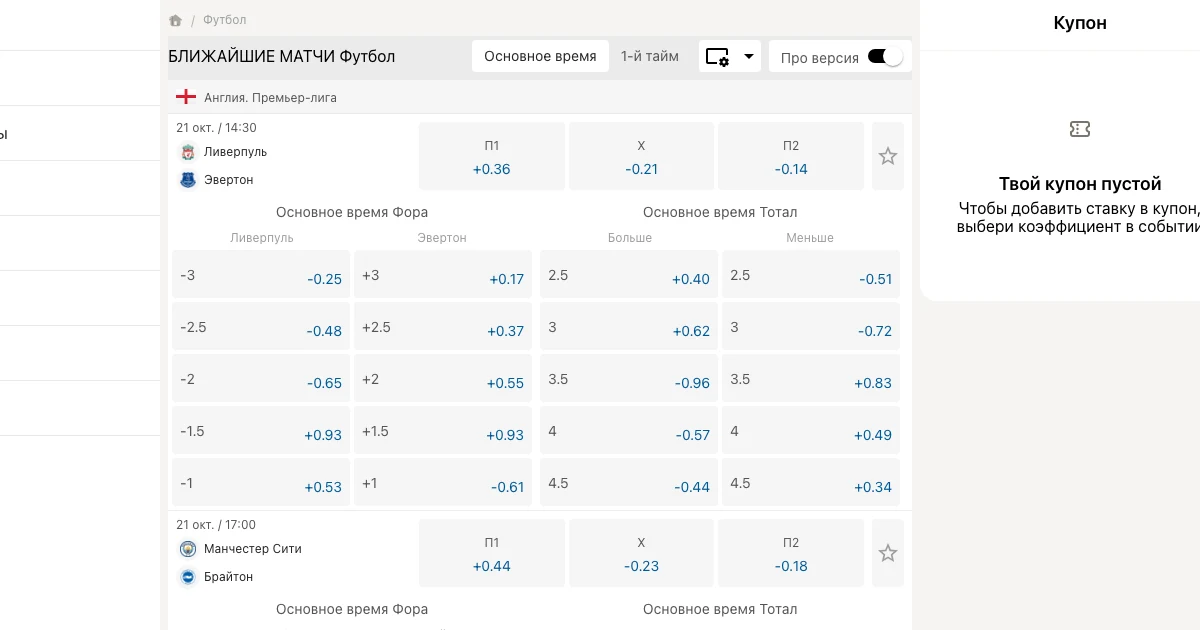Viewport: 1200px width, 630px height.
Task: Open the Футбол breadcrumb link
Action: pos(225,20)
